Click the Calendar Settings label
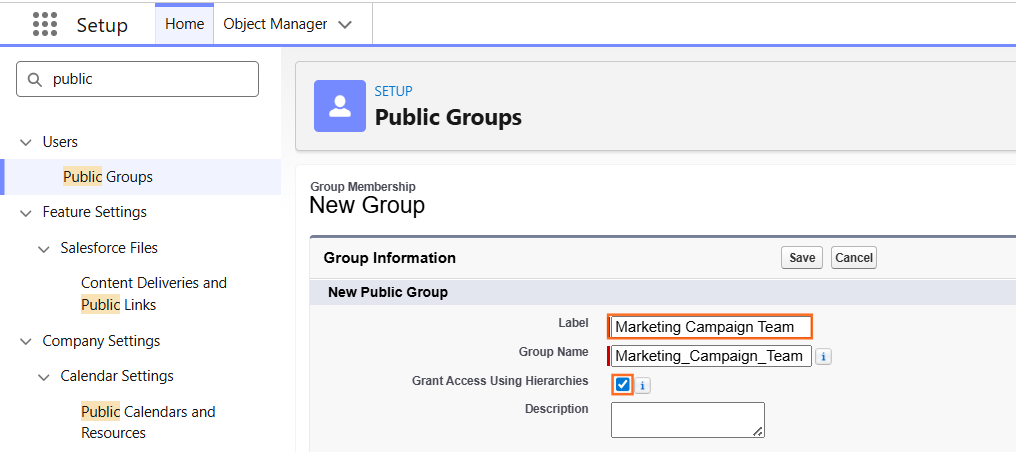Screen dimensions: 1016x452 [x=117, y=376]
